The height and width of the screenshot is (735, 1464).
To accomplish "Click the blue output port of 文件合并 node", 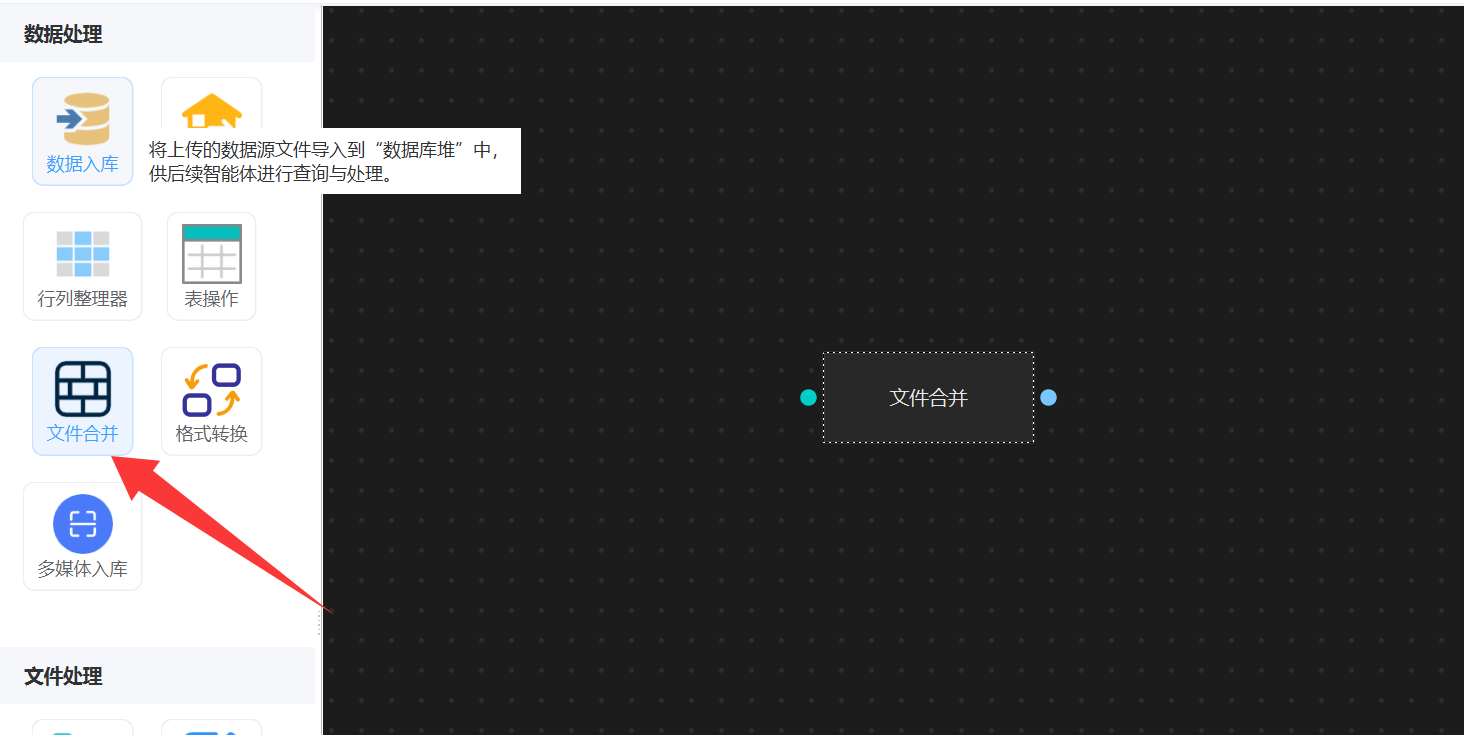I will pyautogui.click(x=1048, y=397).
